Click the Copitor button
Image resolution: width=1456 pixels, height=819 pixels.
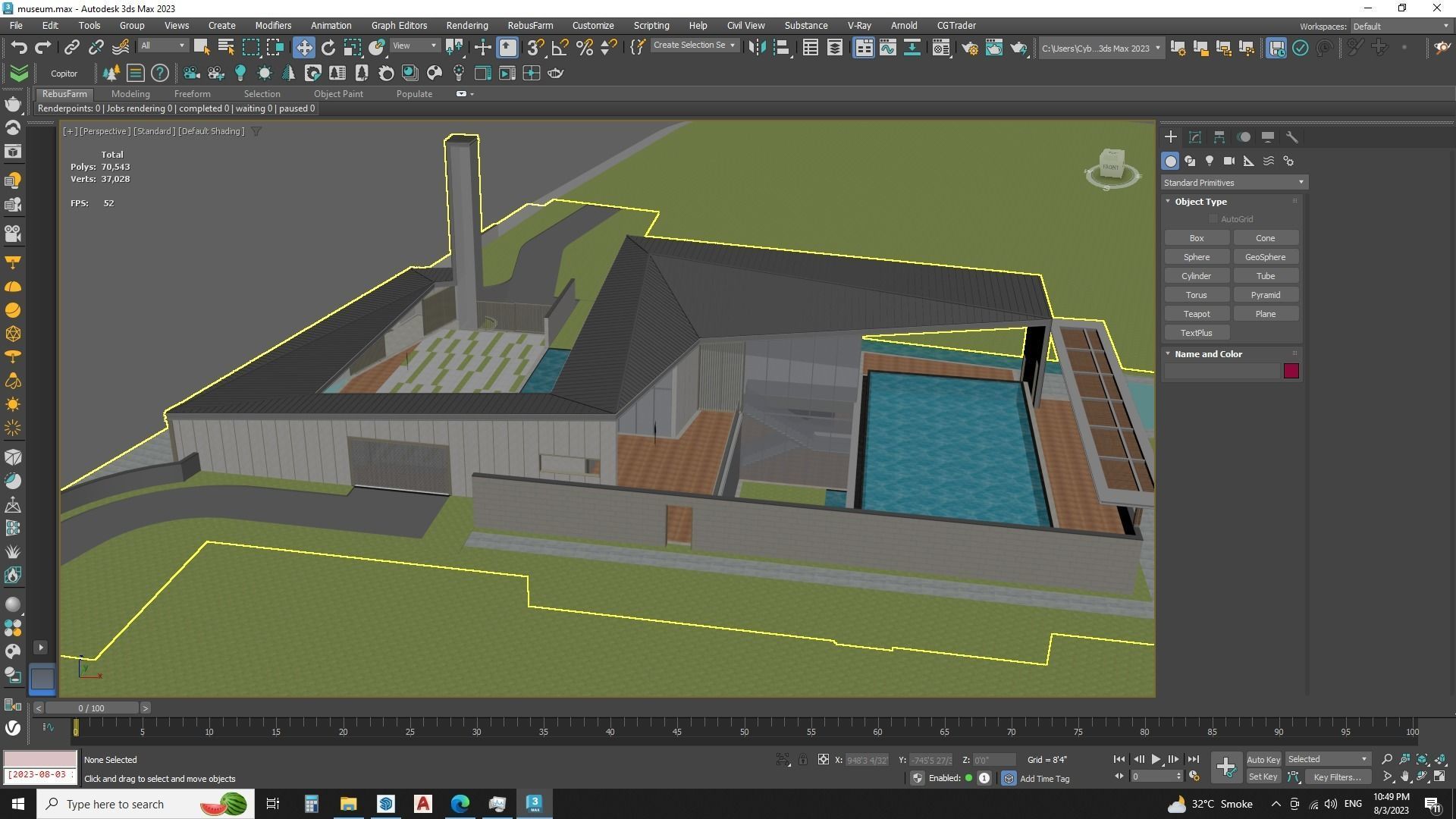click(x=64, y=74)
